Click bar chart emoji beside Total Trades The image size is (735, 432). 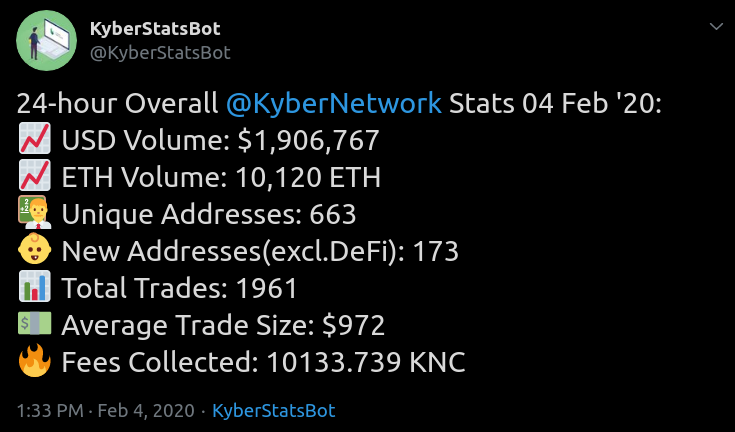[x=35, y=286]
